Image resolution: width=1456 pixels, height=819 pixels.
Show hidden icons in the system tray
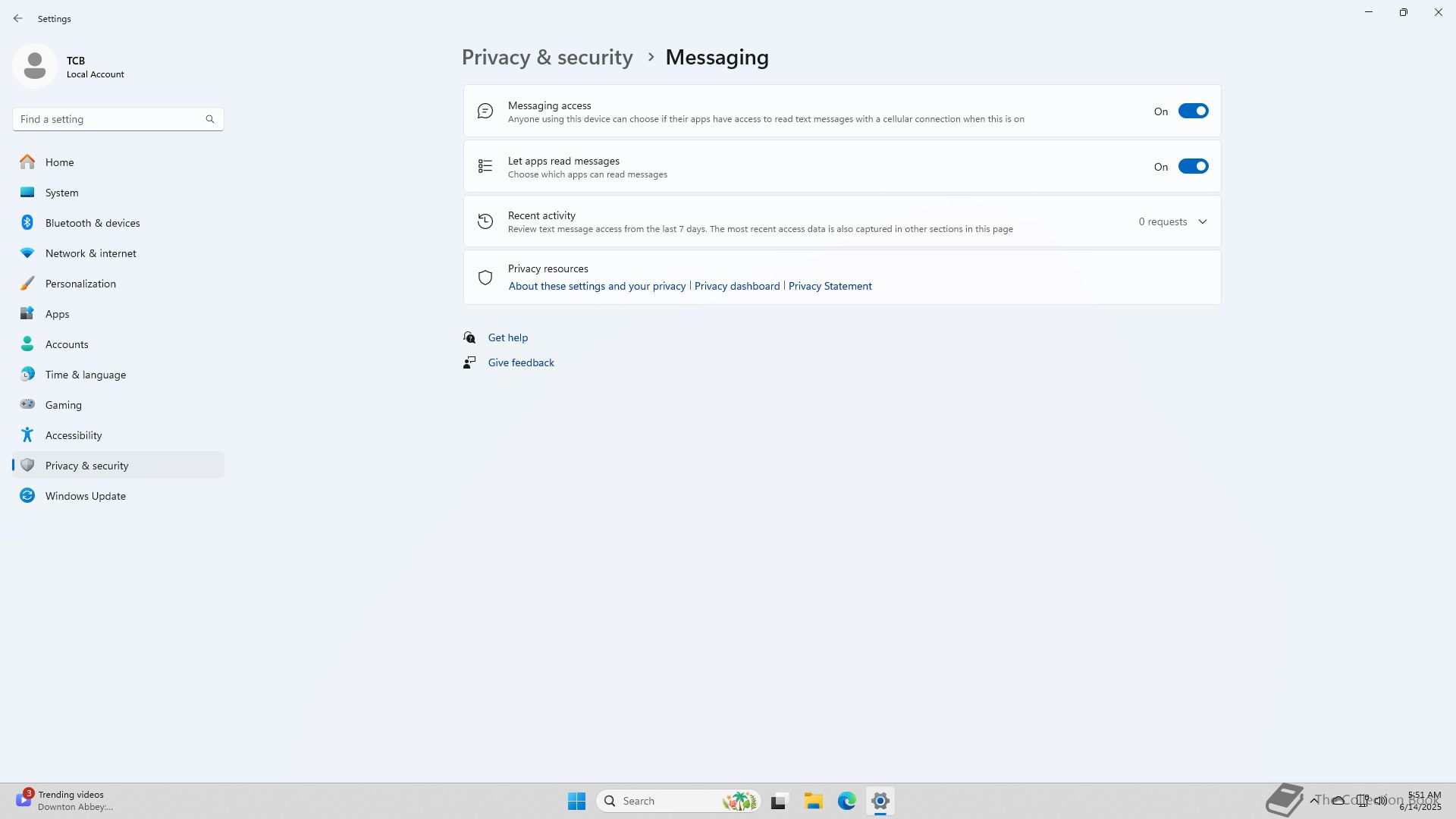click(1313, 800)
